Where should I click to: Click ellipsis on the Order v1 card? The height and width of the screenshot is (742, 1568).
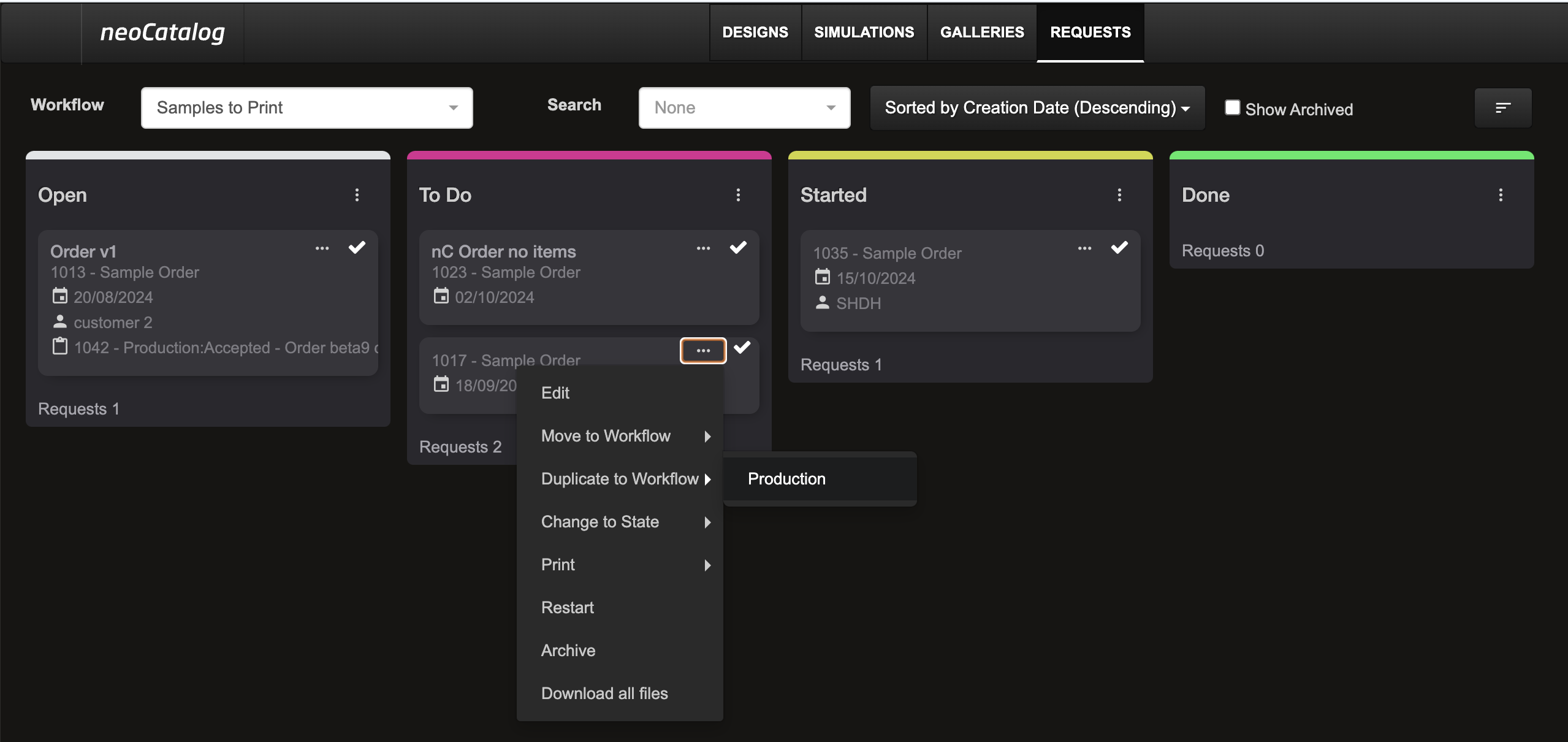pyautogui.click(x=322, y=248)
